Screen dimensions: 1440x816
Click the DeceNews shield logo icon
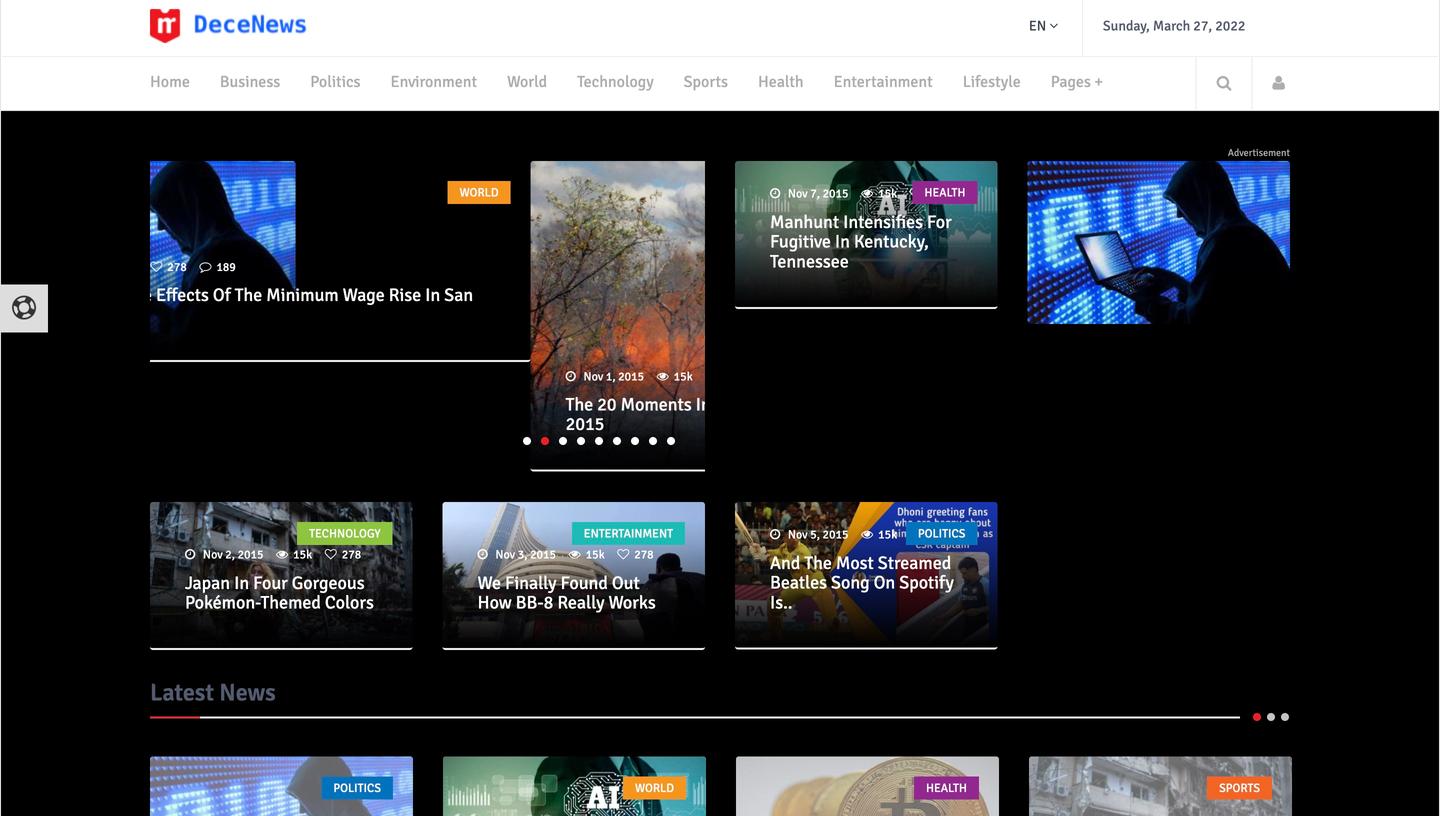point(165,26)
